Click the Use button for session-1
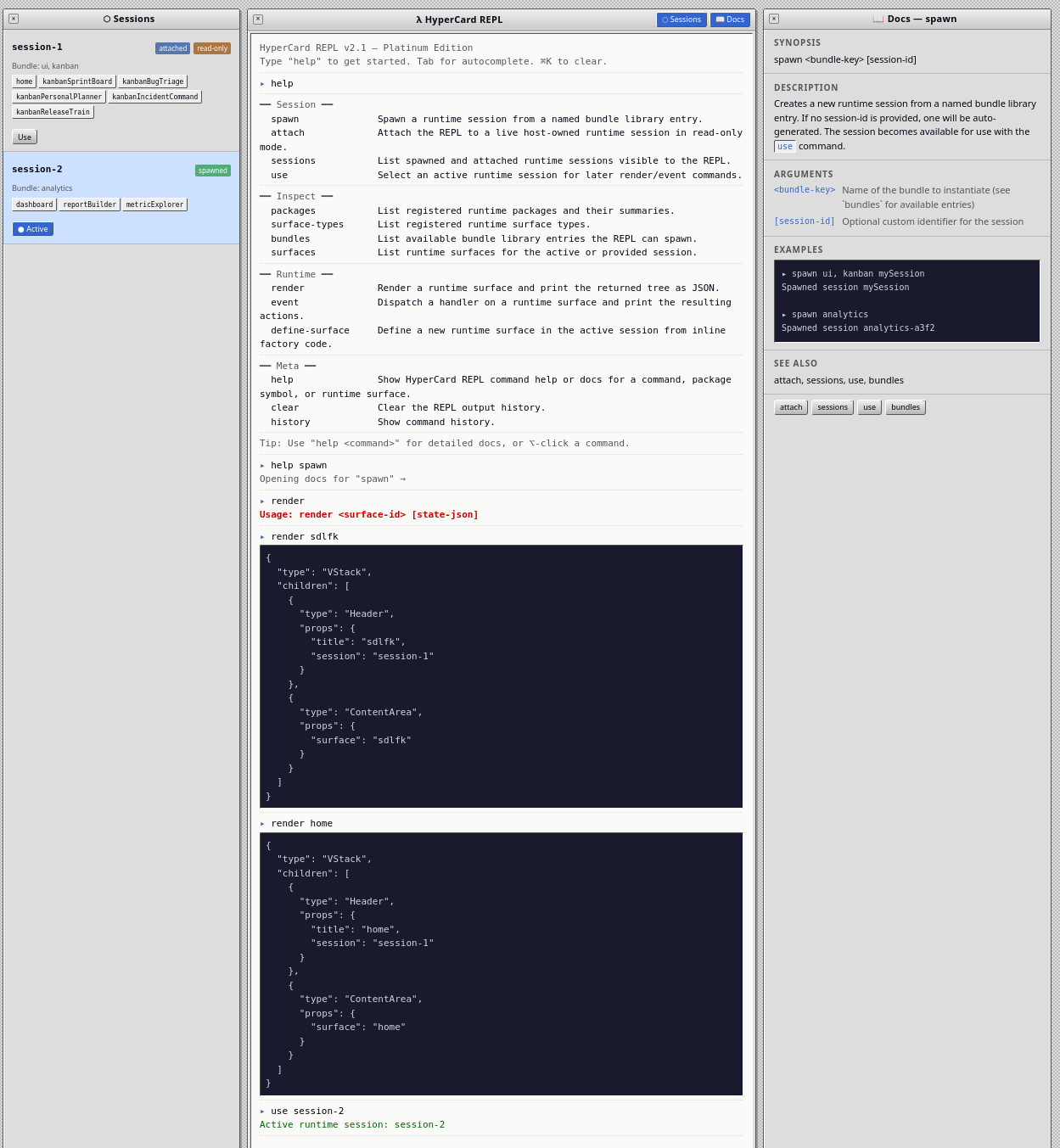This screenshot has width=1060, height=1148. coord(25,137)
